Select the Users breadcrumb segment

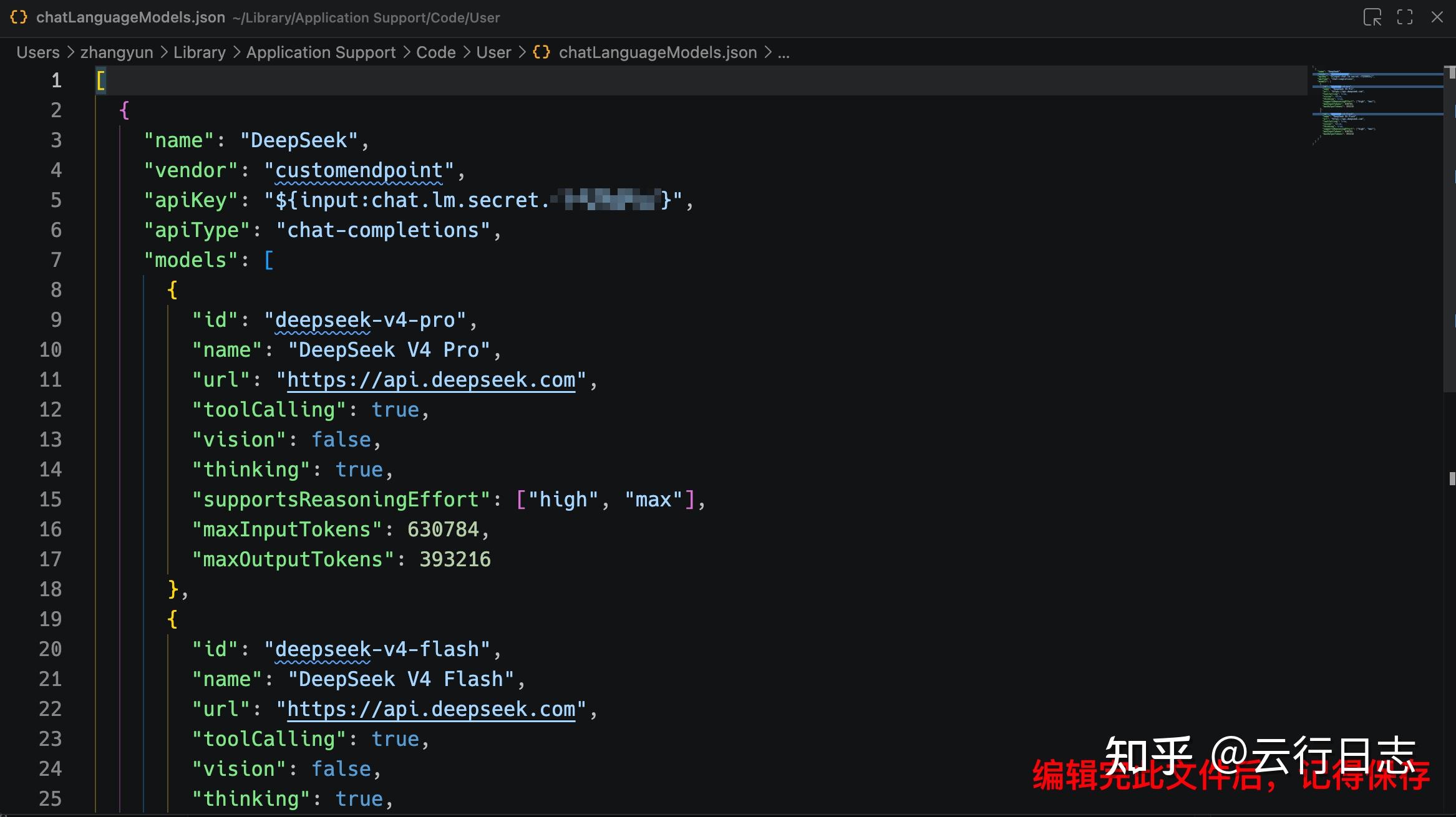pyautogui.click(x=38, y=52)
